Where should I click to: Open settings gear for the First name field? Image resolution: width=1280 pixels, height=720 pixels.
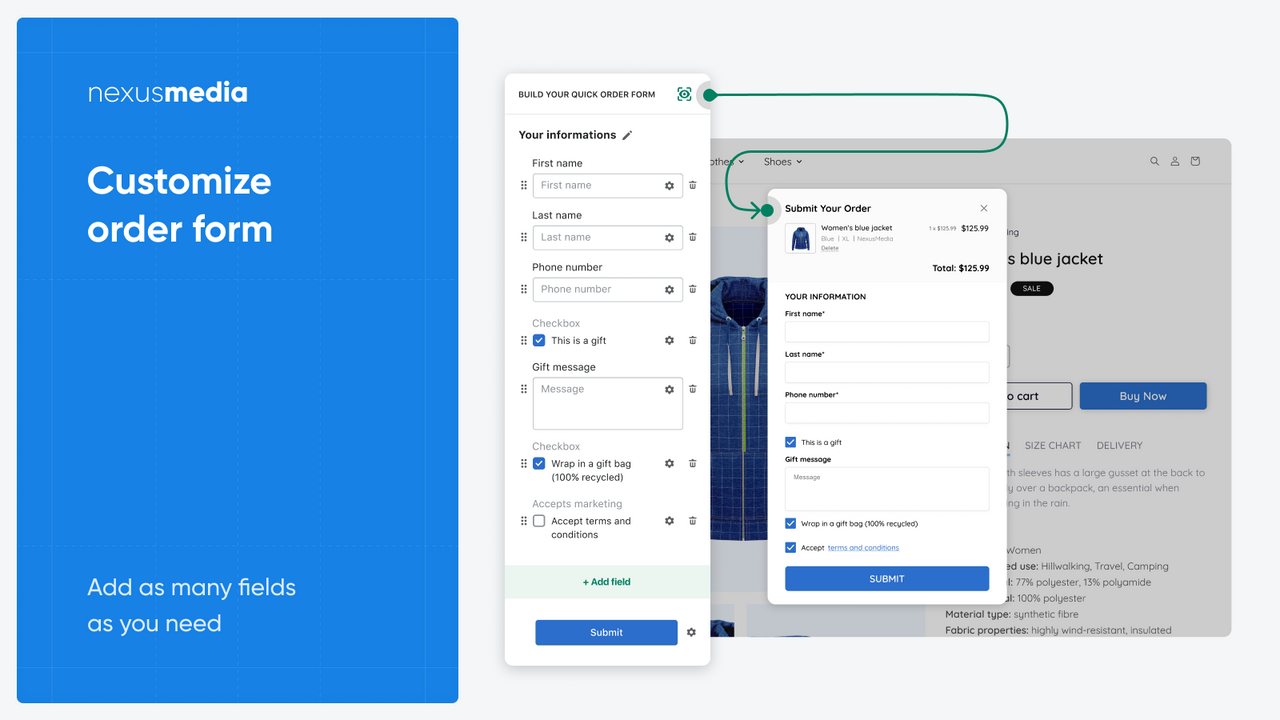(x=668, y=185)
